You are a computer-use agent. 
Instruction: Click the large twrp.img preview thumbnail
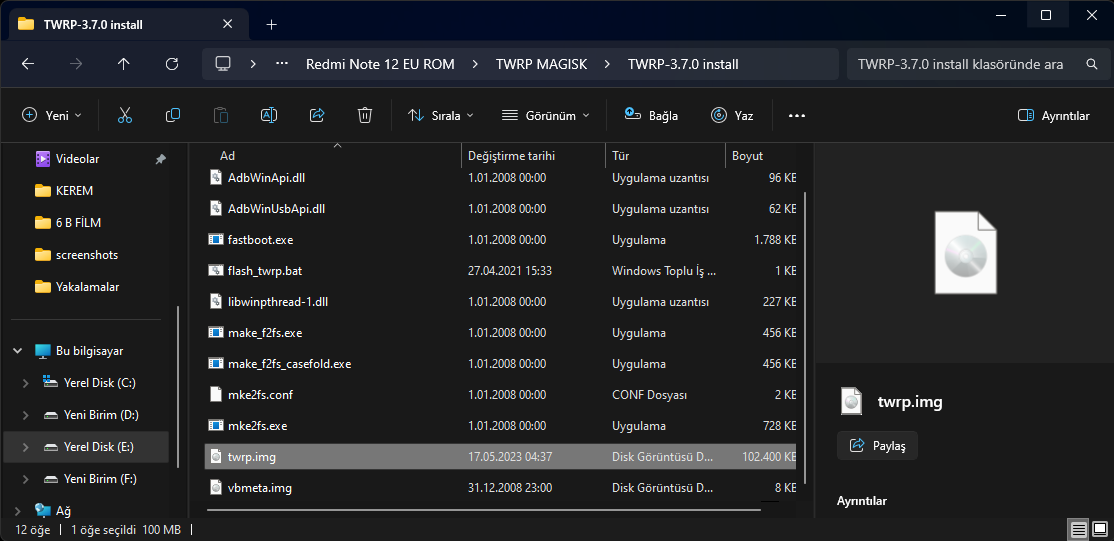click(x=965, y=252)
